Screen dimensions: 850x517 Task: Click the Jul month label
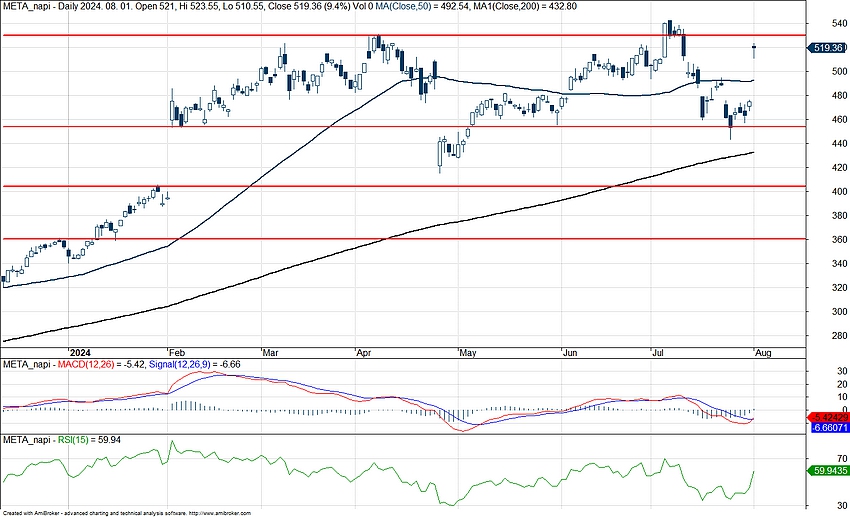[658, 353]
